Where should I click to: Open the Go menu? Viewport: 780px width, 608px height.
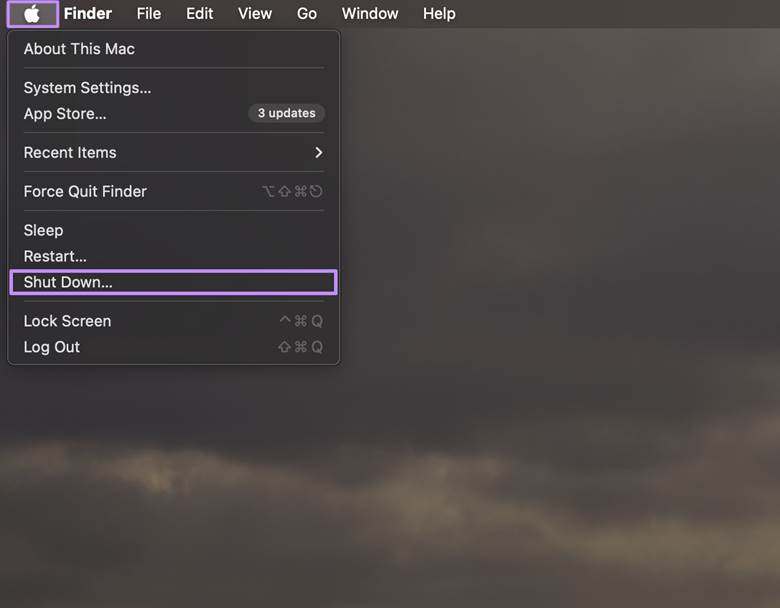coord(306,14)
